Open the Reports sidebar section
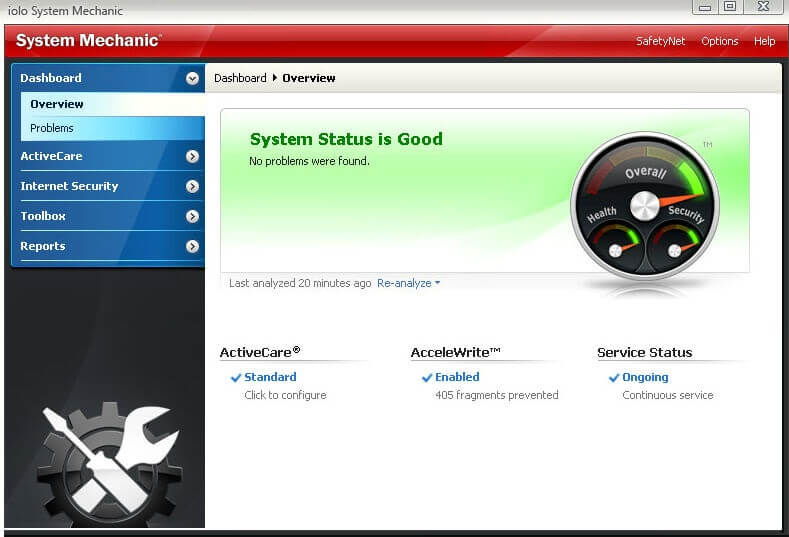 pos(108,246)
